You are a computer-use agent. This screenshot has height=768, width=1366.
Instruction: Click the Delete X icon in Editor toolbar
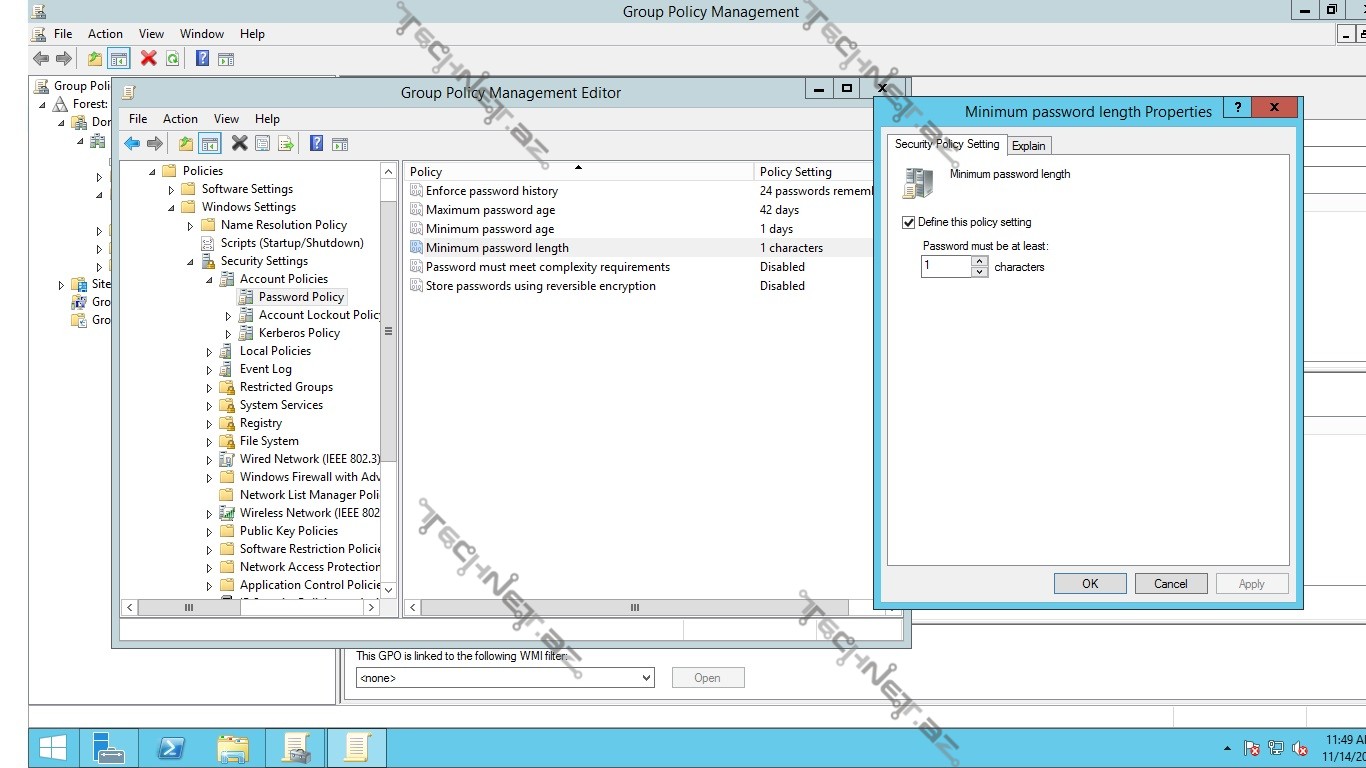(239, 144)
